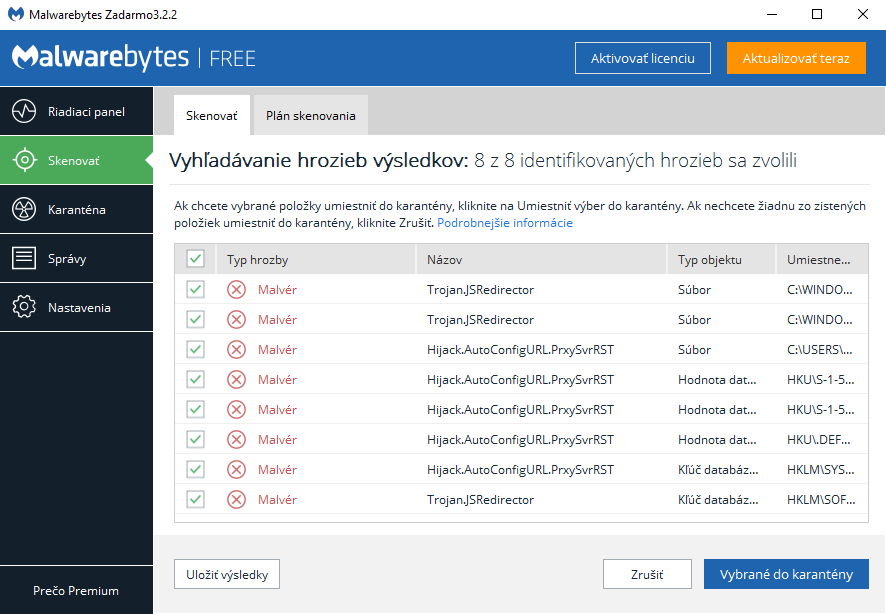The image size is (886, 614).
Task: Click red threat icon on first Trojan.JSRedirector row
Action: pyautogui.click(x=236, y=290)
